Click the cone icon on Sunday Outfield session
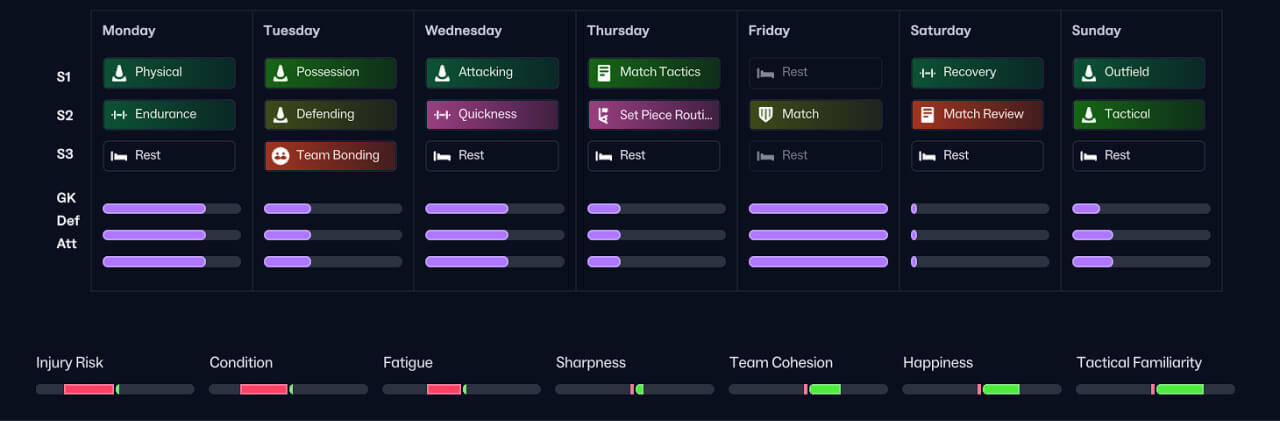Image resolution: width=1280 pixels, height=421 pixels. (1089, 72)
